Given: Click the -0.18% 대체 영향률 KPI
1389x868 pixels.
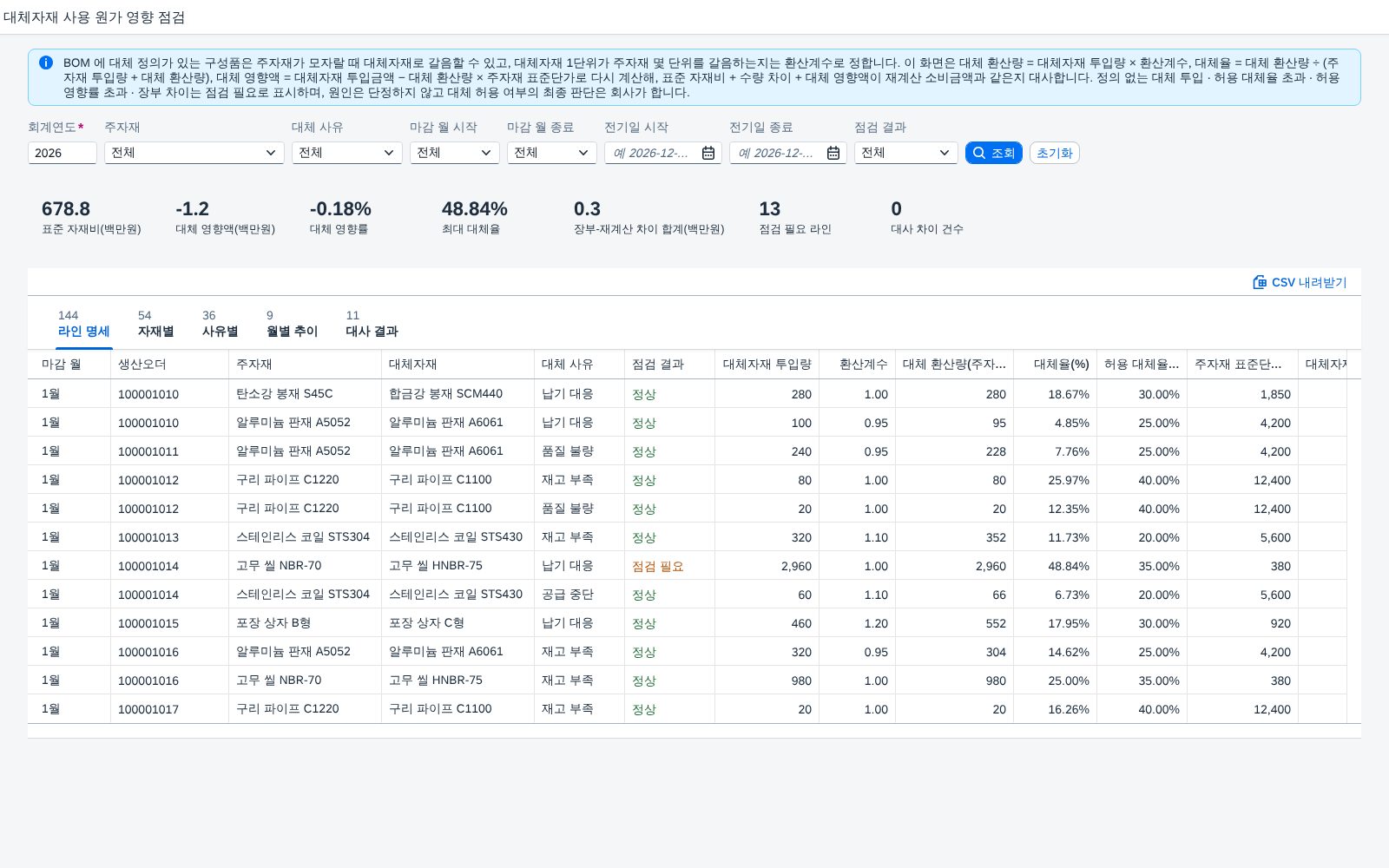Looking at the screenshot, I should coord(340,217).
